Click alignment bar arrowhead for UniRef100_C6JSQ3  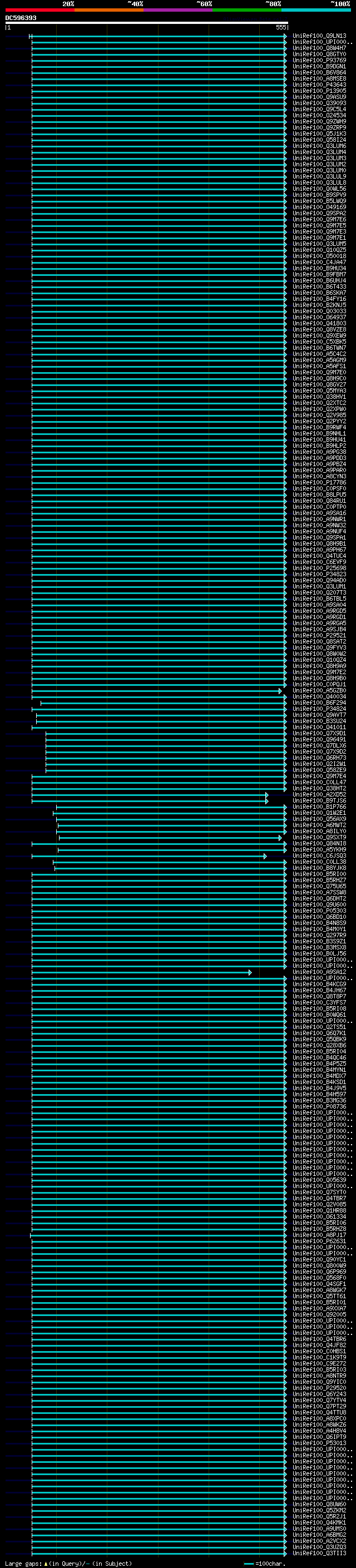(265, 856)
